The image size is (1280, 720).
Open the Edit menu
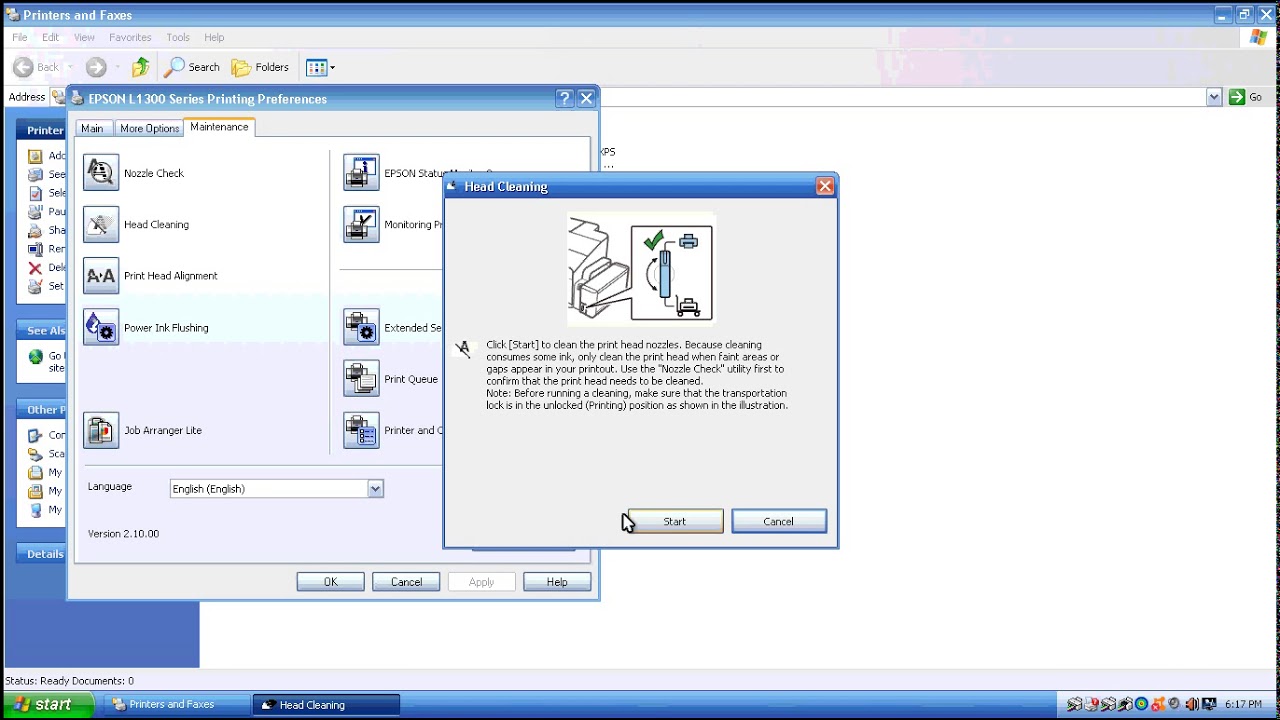pyautogui.click(x=51, y=37)
